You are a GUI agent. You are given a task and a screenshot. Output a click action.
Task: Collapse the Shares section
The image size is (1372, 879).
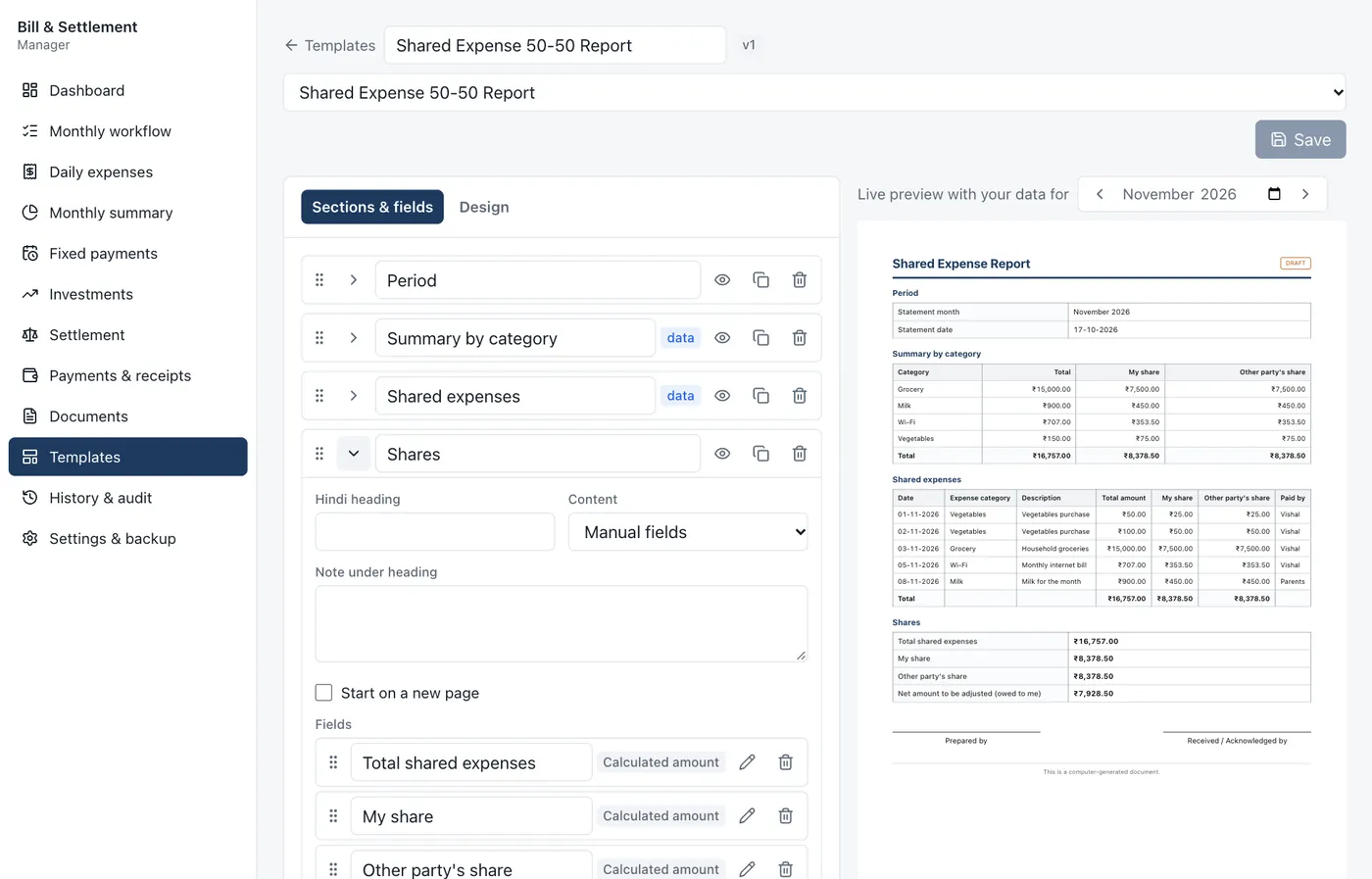coord(354,454)
